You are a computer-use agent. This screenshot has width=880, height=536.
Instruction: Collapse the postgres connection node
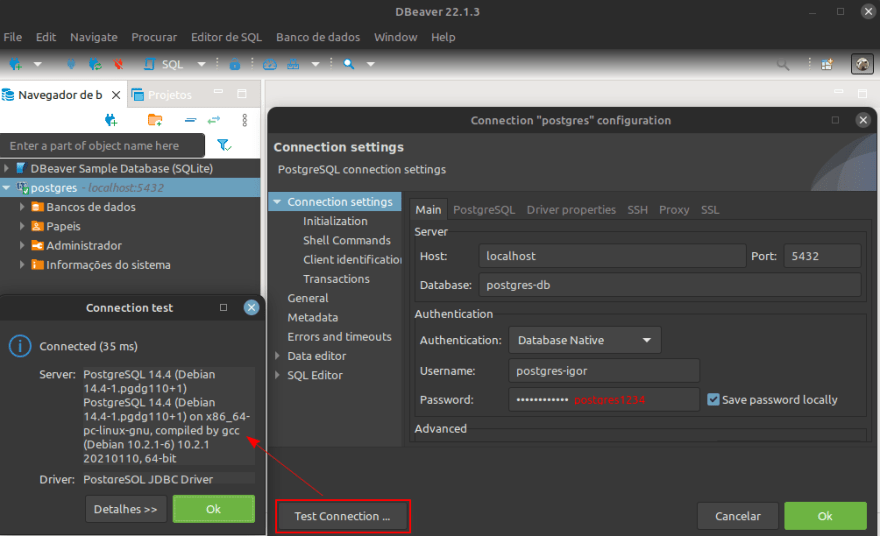(7, 187)
